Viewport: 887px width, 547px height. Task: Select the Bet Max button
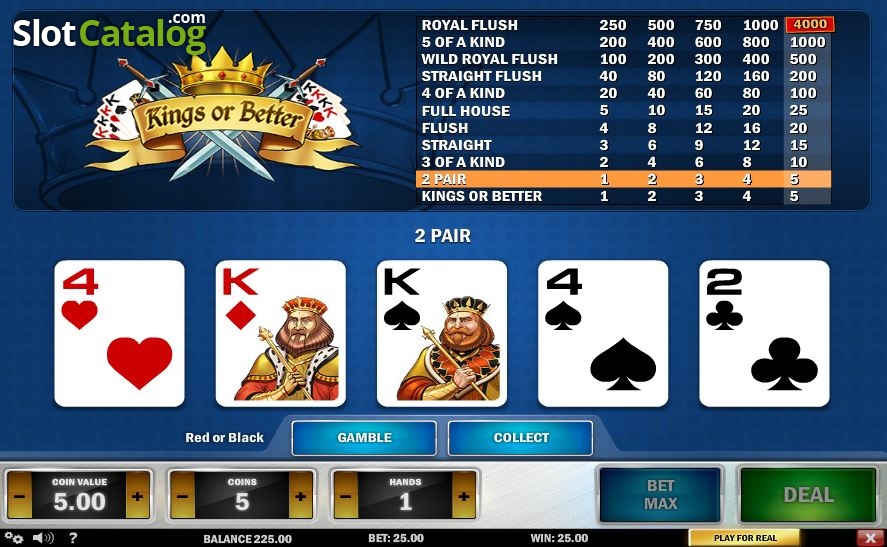pyautogui.click(x=660, y=494)
